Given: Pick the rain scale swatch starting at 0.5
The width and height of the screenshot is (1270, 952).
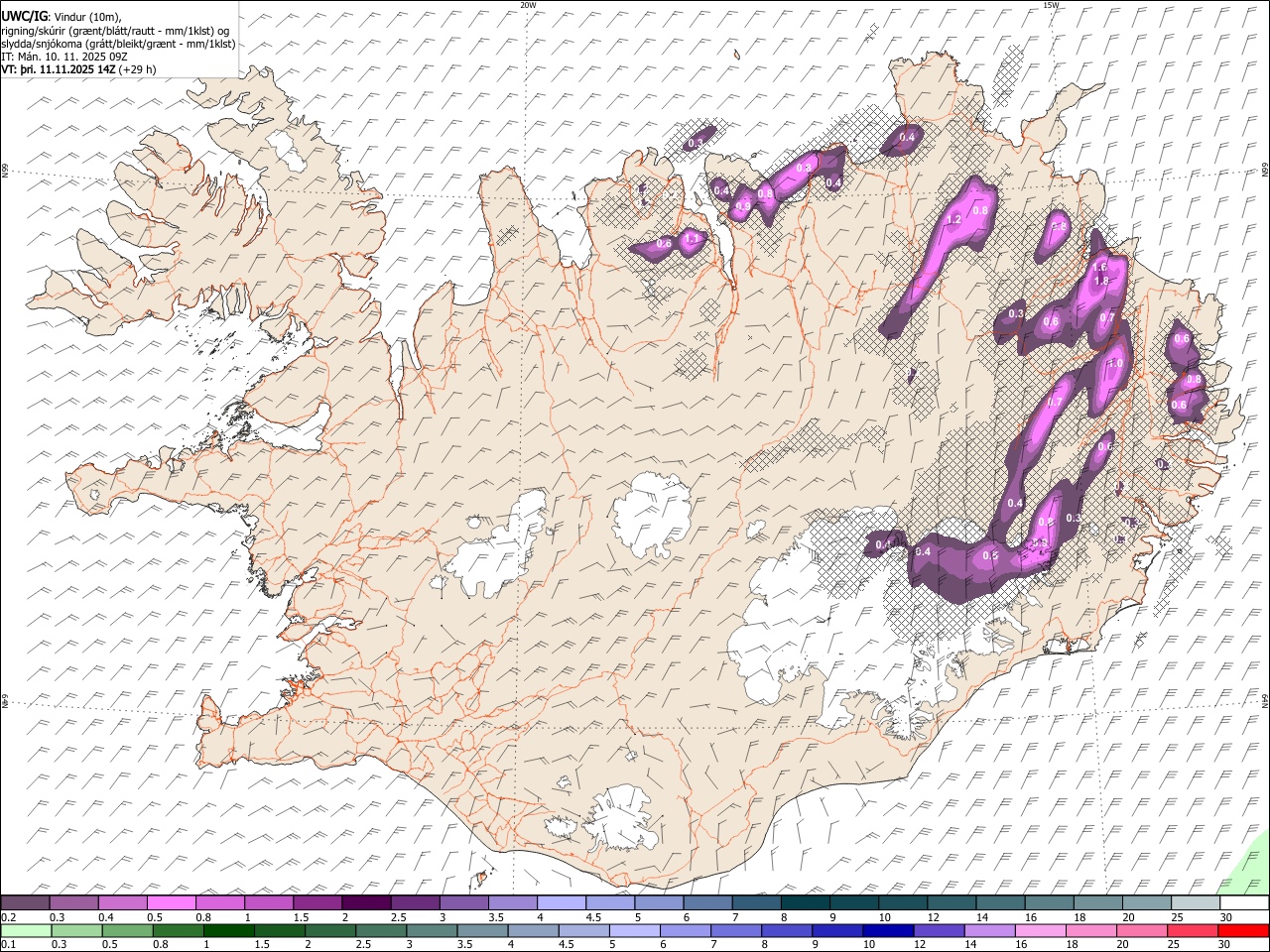Looking at the screenshot, I should coord(127,930).
